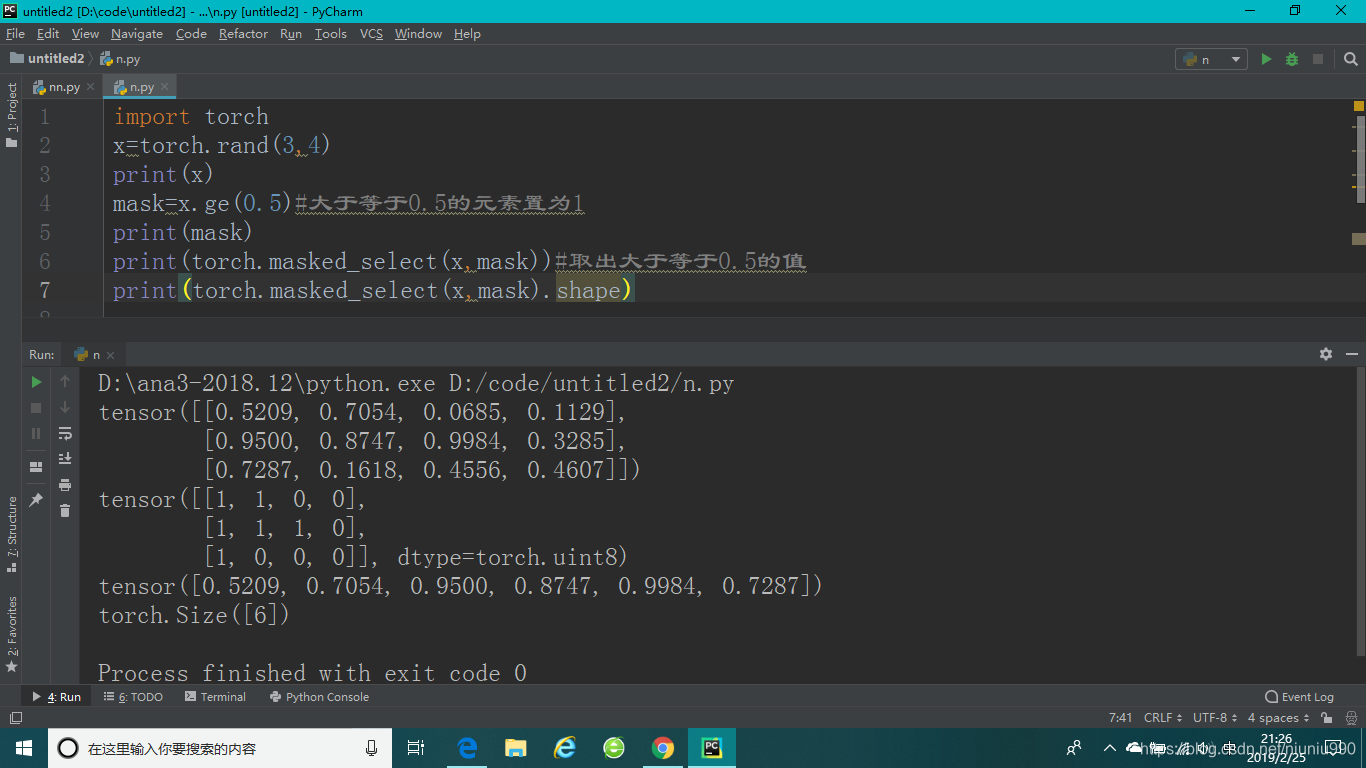Switch to the 4: Run bottom tab
The height and width of the screenshot is (768, 1366).
point(57,697)
